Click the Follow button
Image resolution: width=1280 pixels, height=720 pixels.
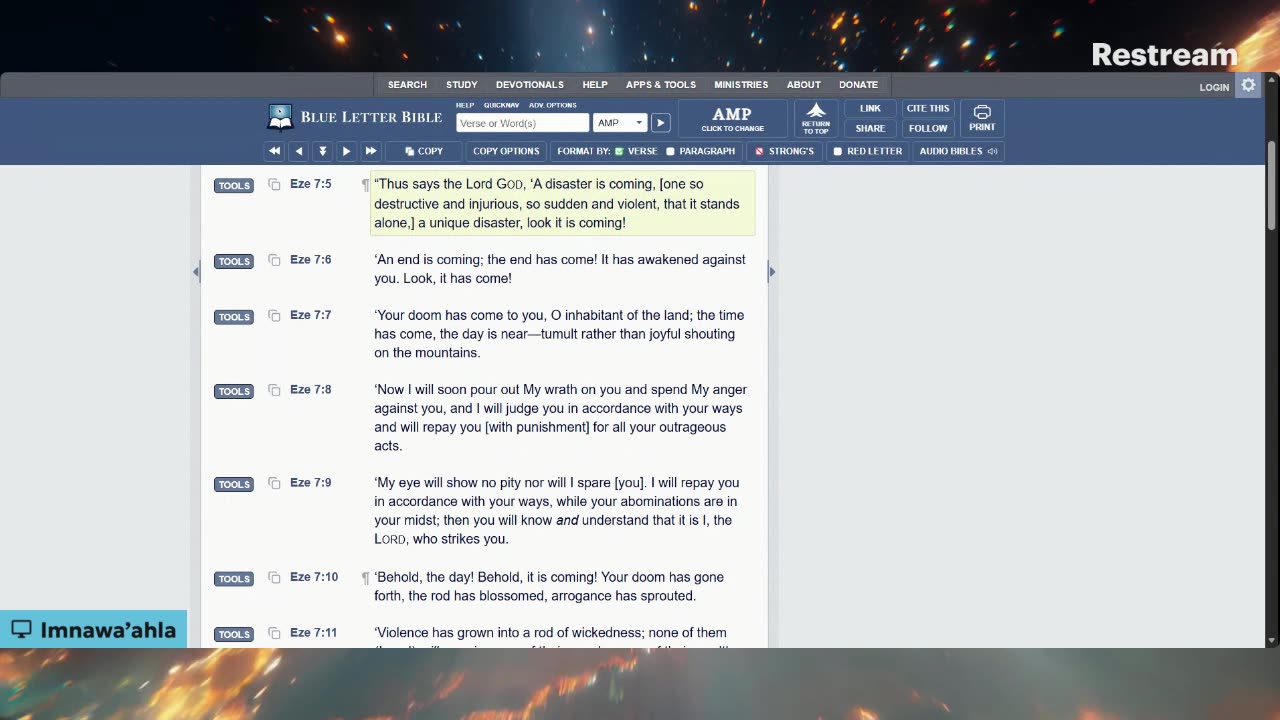click(928, 128)
